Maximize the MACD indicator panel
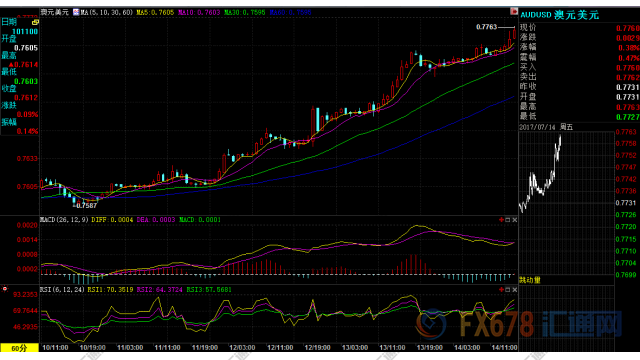 click(x=508, y=220)
